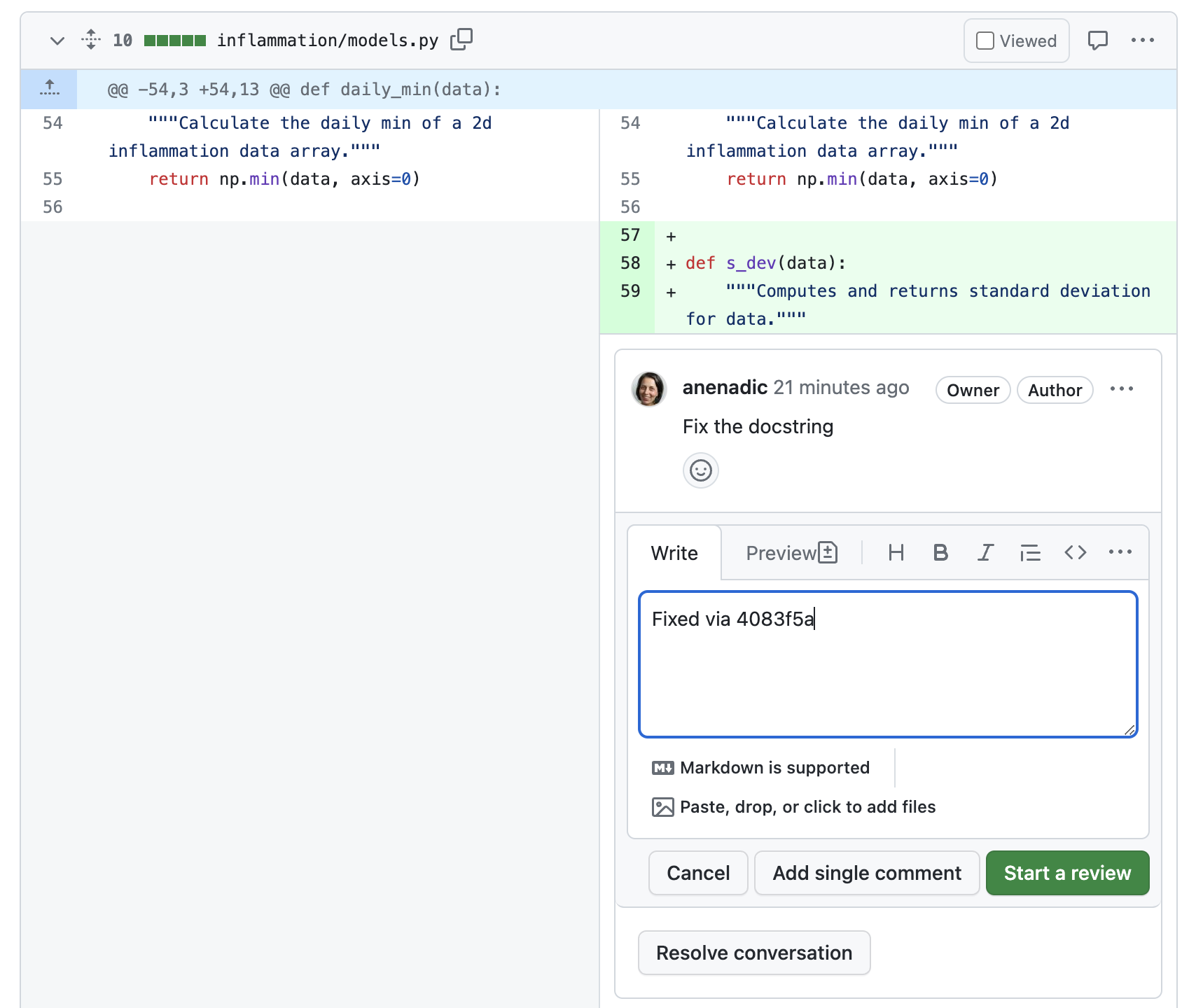Insert a heading via the comment toolbar
The width and height of the screenshot is (1196, 1008).
pos(896,552)
